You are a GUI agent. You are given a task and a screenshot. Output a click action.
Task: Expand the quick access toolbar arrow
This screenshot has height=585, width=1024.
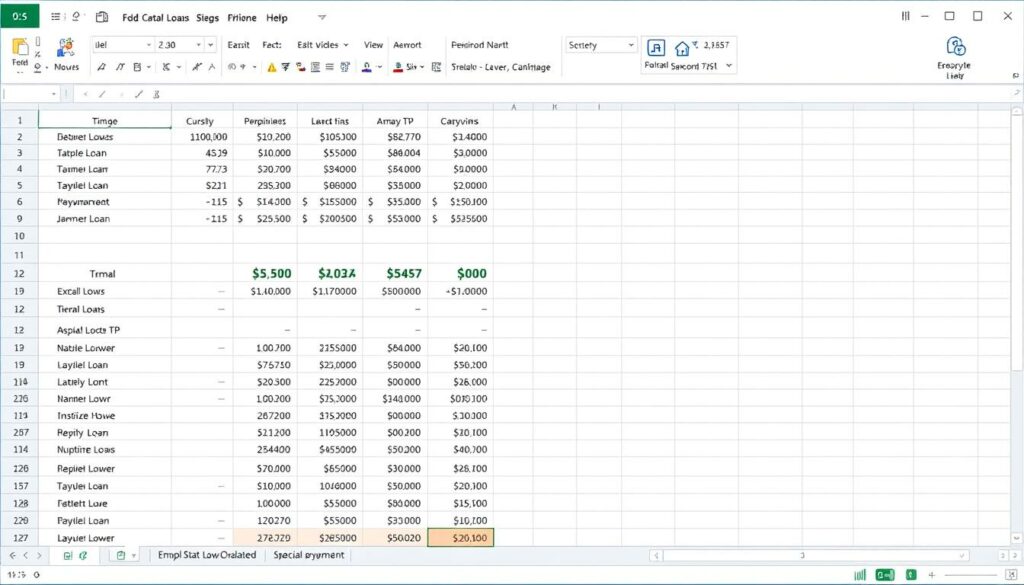(x=322, y=18)
